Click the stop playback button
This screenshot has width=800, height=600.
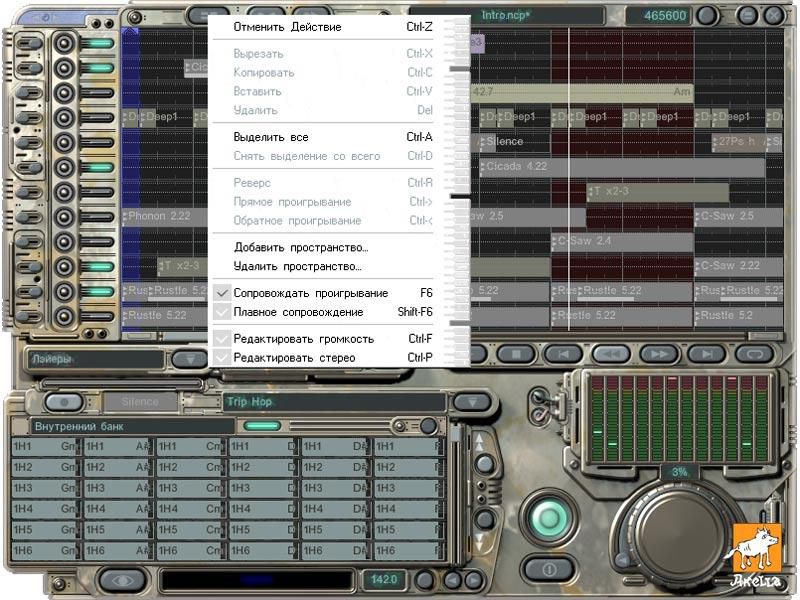click(516, 354)
